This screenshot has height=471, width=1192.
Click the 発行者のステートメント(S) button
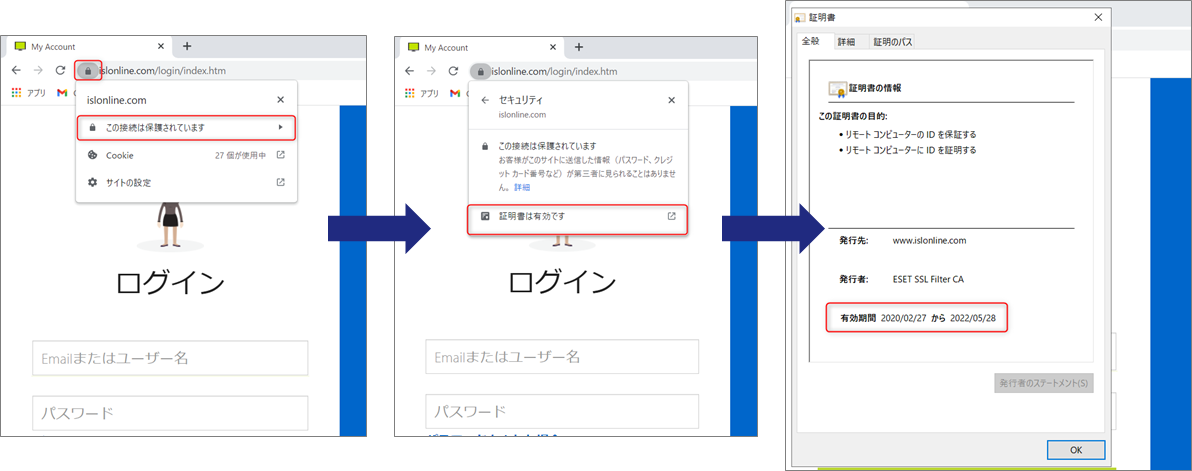tap(1044, 384)
